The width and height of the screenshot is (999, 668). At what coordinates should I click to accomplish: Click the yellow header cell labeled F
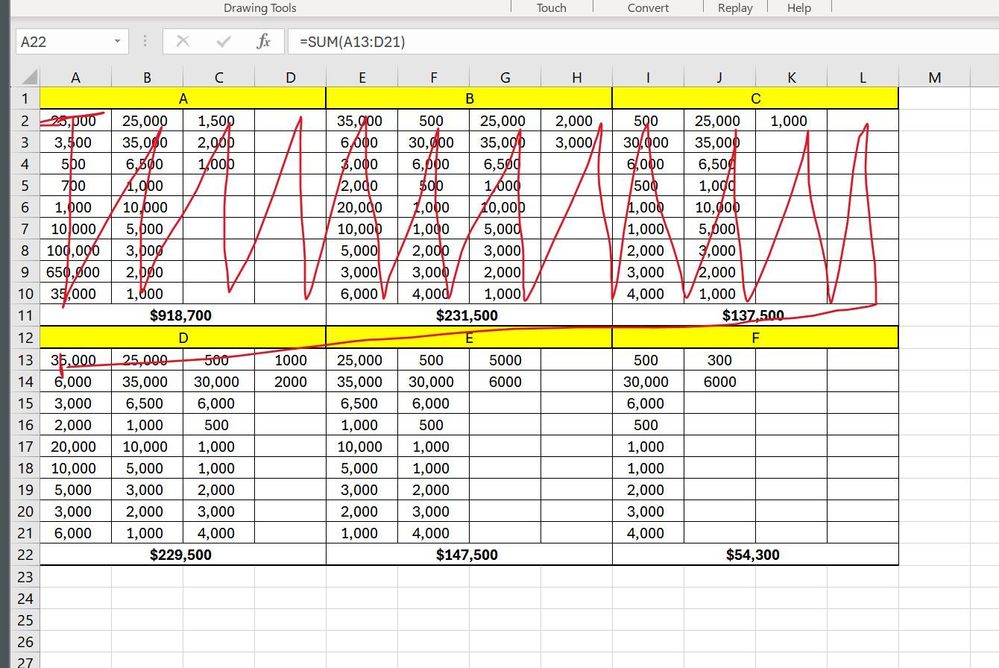click(x=755, y=338)
